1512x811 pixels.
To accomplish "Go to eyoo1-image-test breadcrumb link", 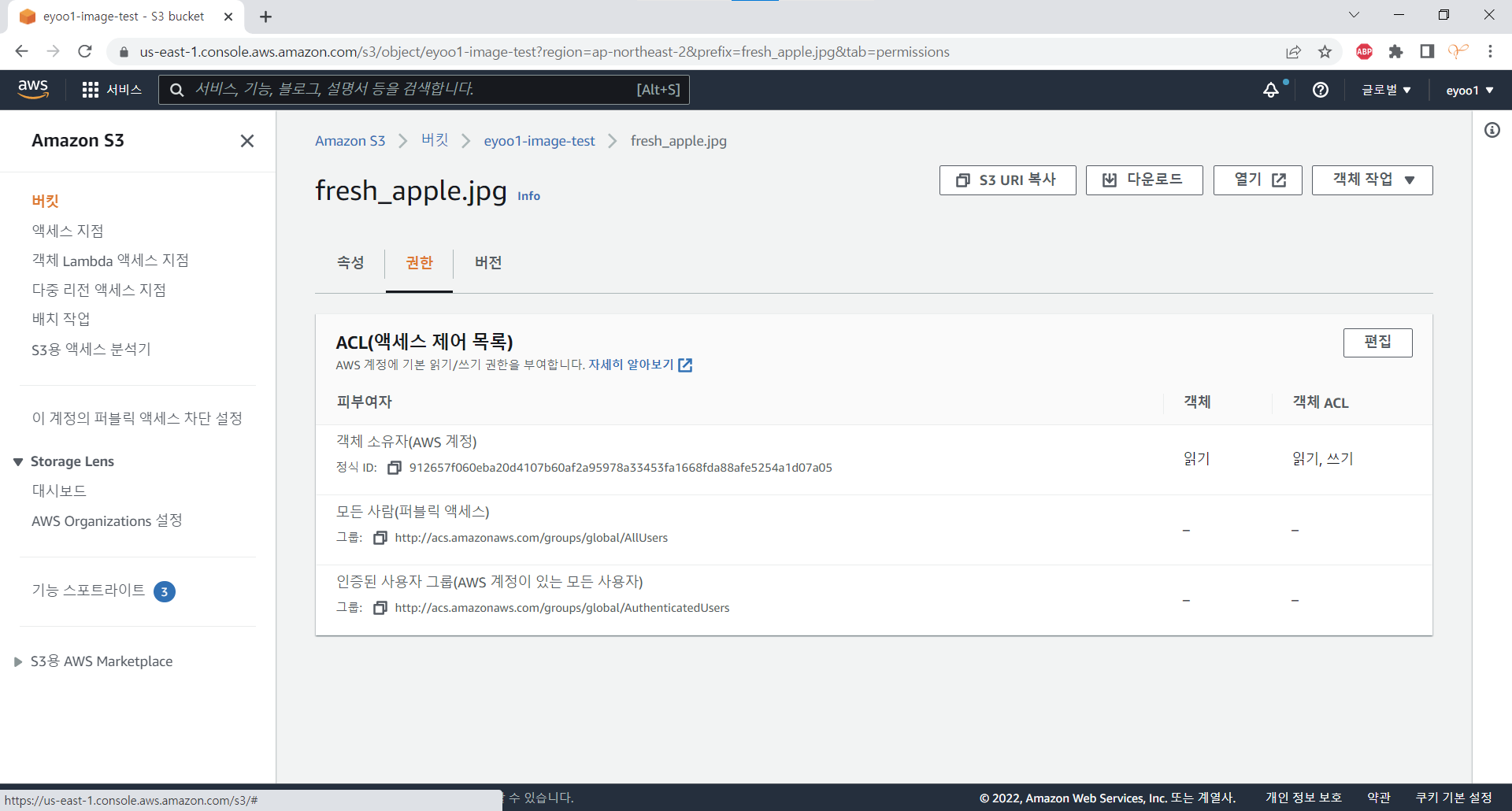I will tap(539, 141).
